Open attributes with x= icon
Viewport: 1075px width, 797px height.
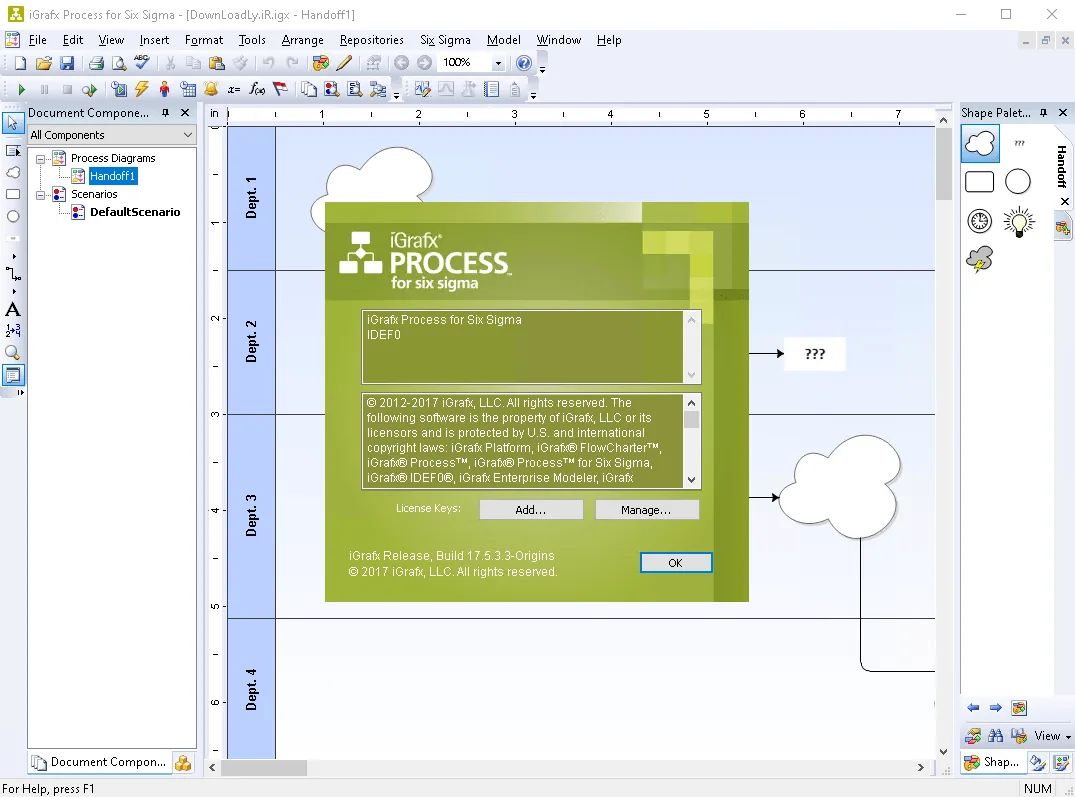point(234,89)
